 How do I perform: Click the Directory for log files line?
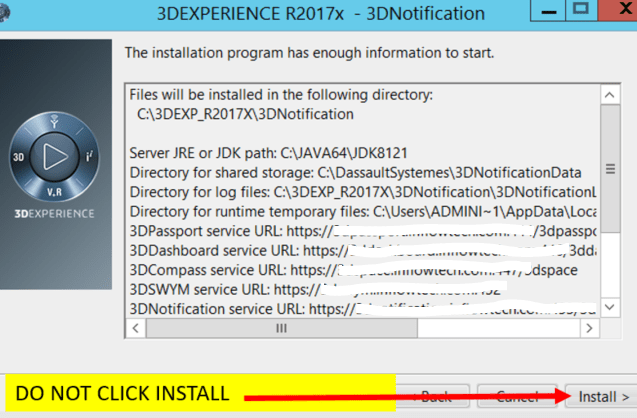[x=363, y=192]
